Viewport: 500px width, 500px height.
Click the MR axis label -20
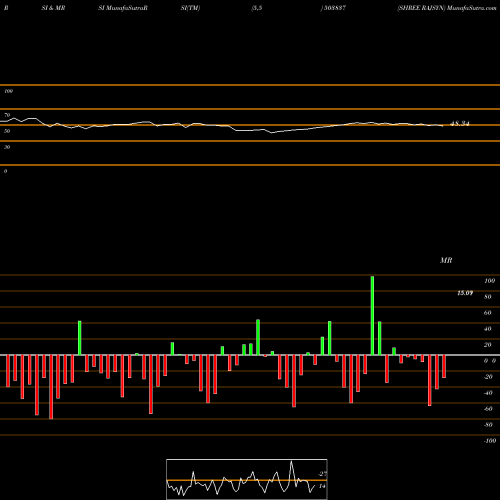coord(488,377)
